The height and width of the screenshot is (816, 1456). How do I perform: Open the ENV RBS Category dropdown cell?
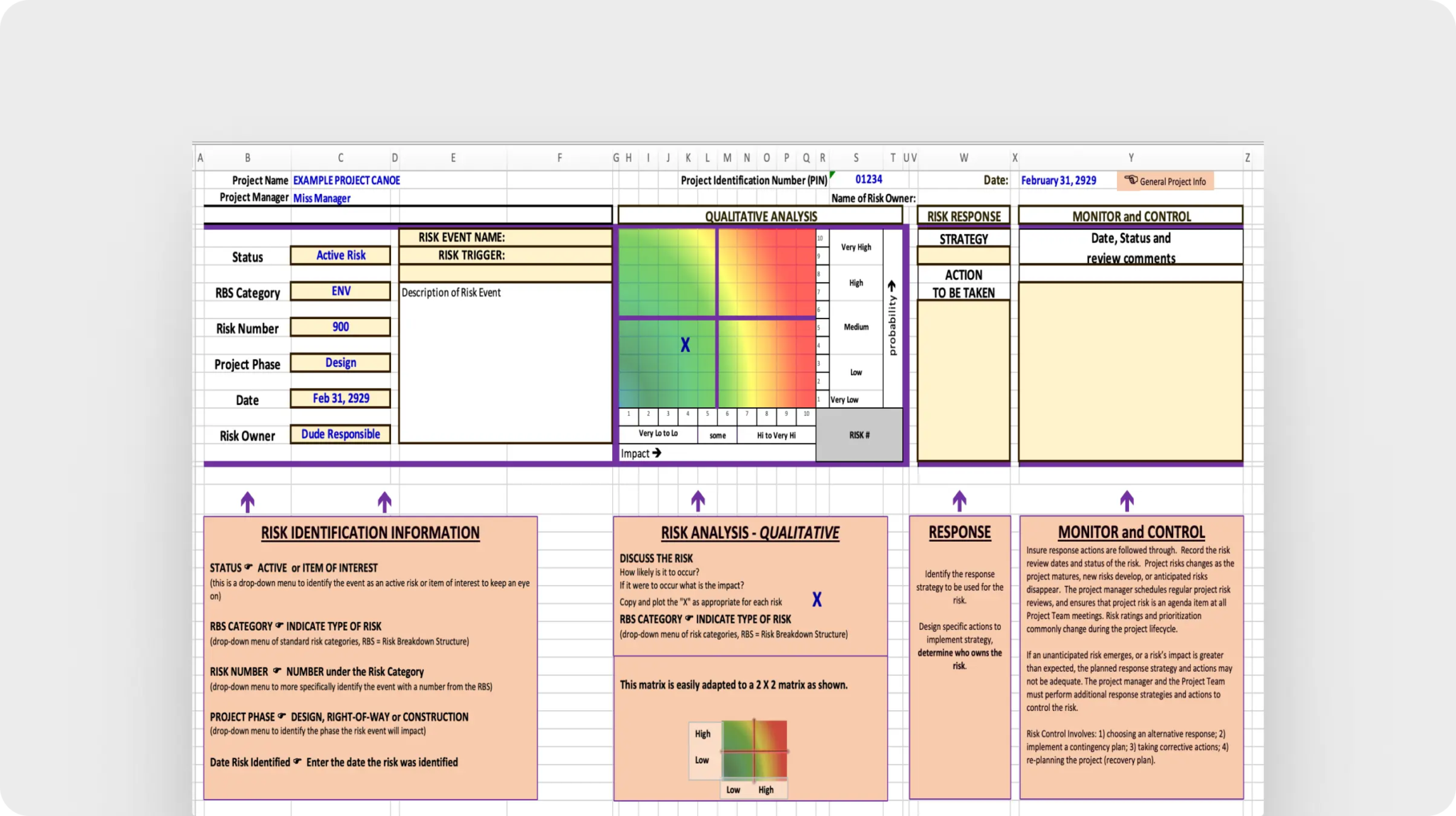(x=341, y=291)
